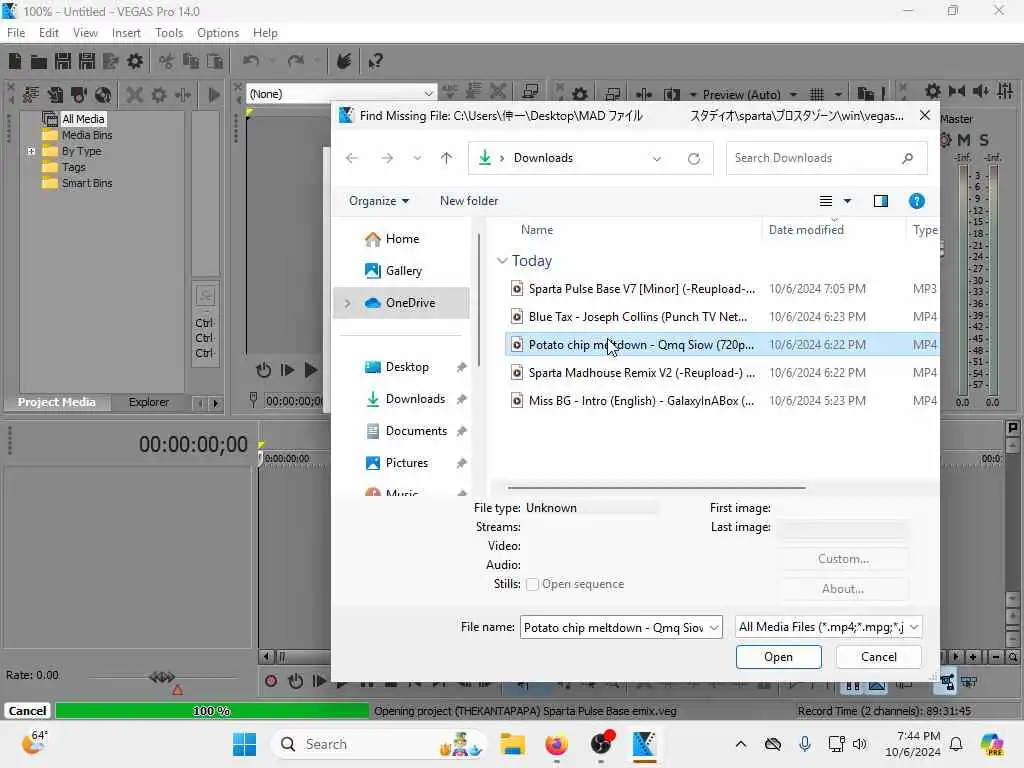
Task: Toggle Master bus Mute M button
Action: (x=964, y=140)
